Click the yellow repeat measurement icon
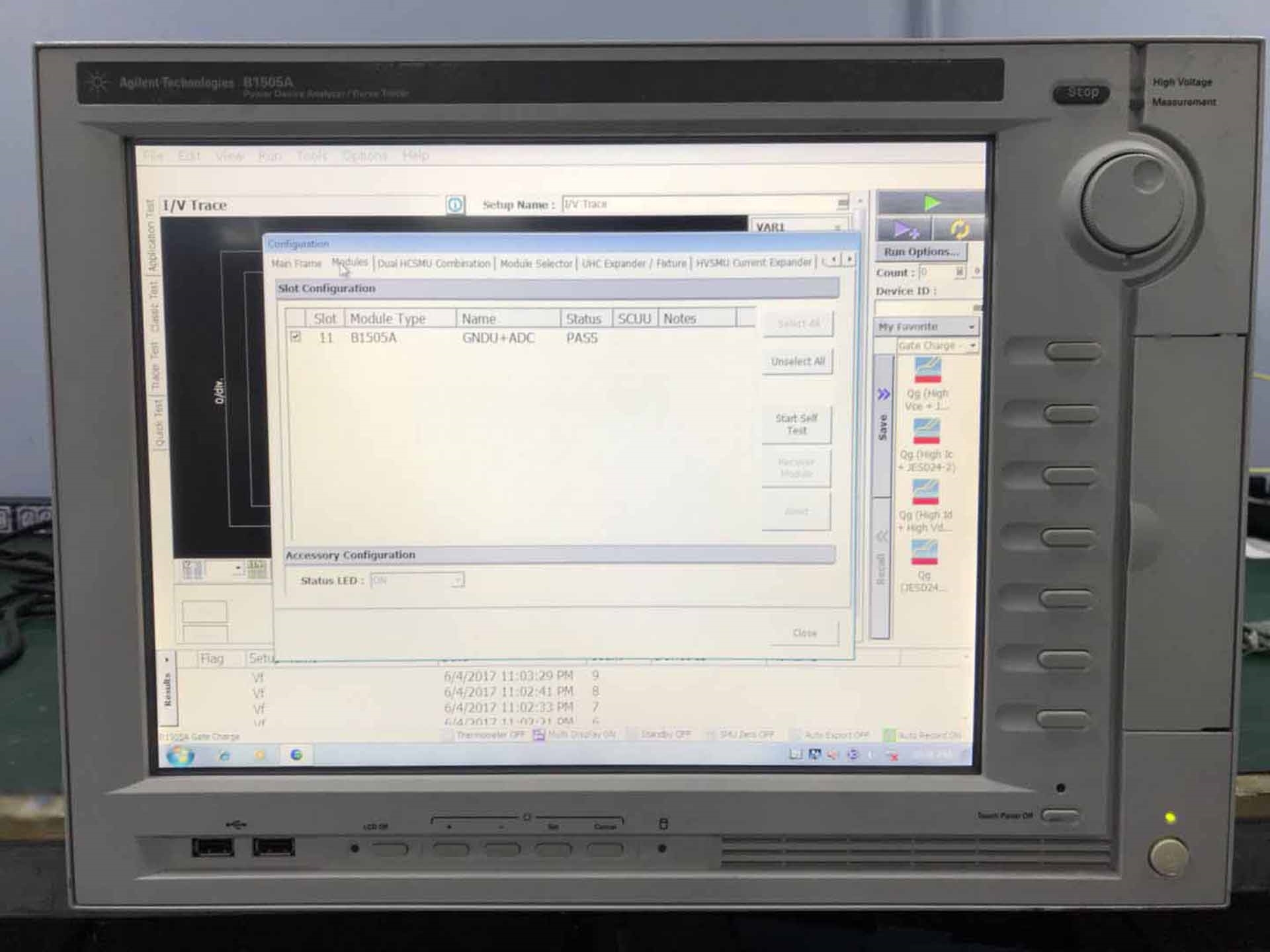The height and width of the screenshot is (952, 1270). click(958, 229)
